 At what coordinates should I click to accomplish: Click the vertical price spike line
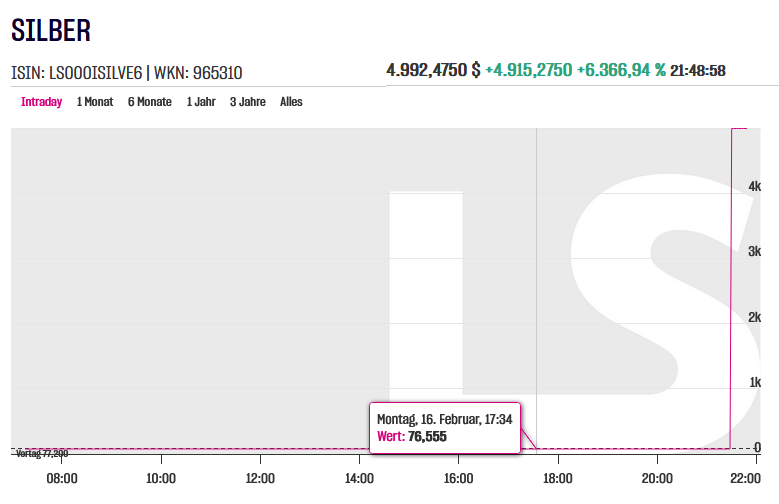pyautogui.click(x=731, y=288)
